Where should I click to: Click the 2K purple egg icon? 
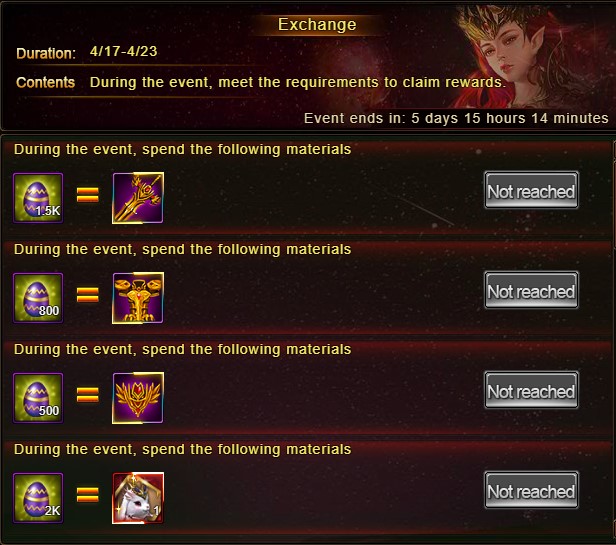(38, 498)
